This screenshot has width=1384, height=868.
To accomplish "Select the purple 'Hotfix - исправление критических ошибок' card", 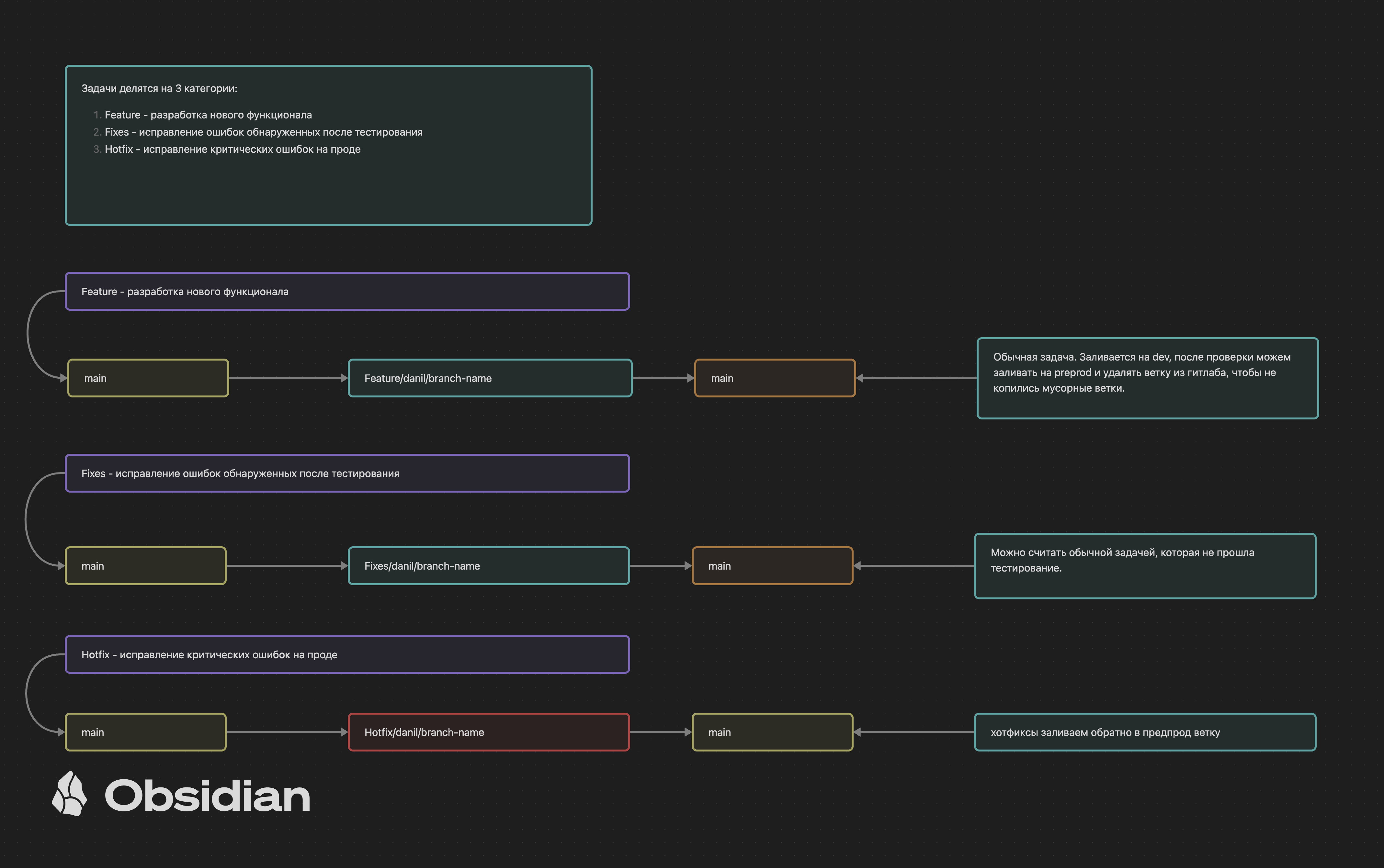I will [347, 654].
